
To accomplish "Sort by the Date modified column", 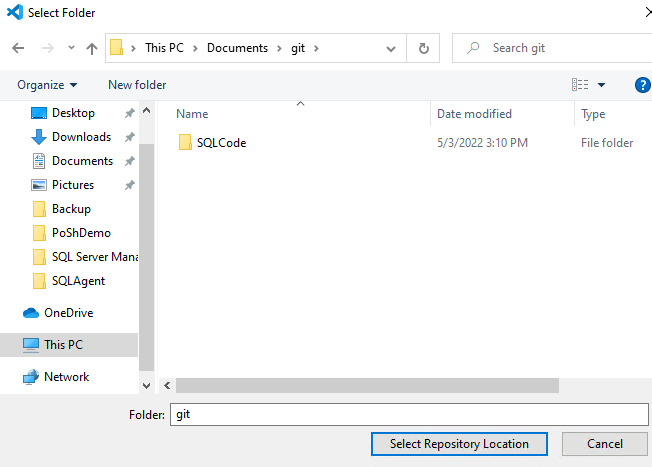I will [x=474, y=114].
